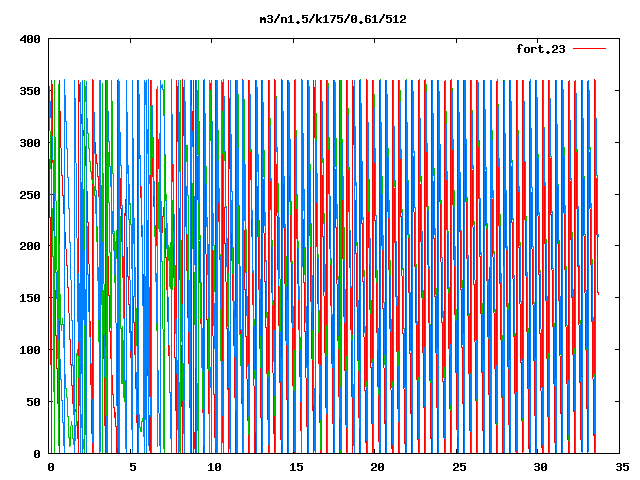Click the x-axis label 15
The width and height of the screenshot is (640, 480).
pos(296,467)
